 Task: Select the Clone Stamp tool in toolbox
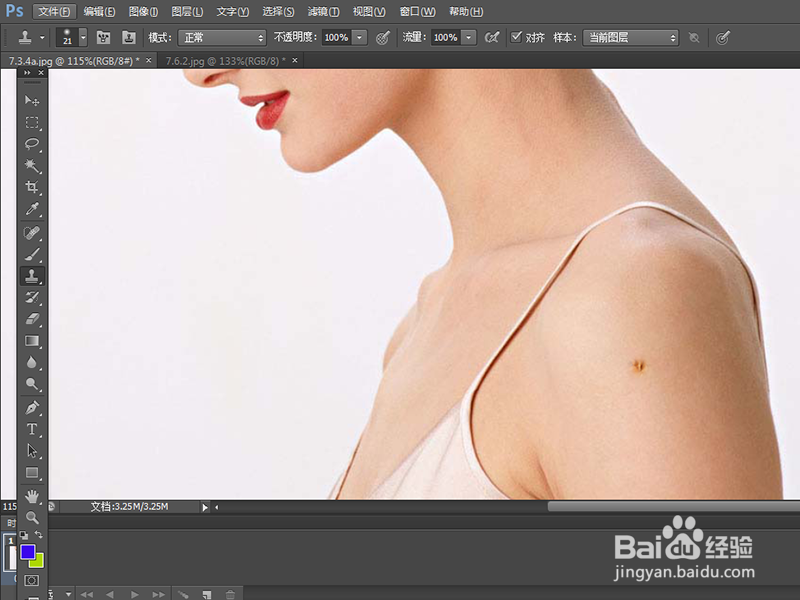[32, 276]
